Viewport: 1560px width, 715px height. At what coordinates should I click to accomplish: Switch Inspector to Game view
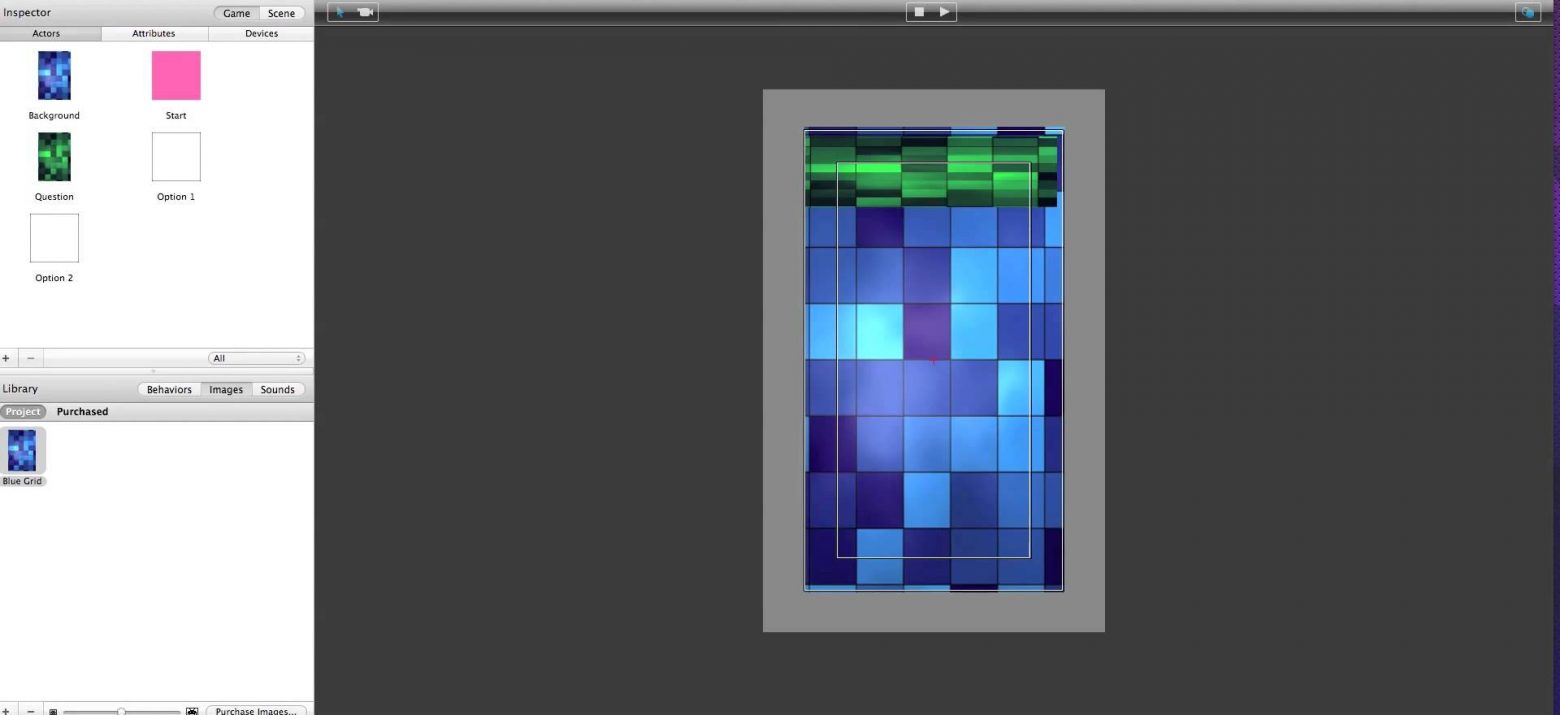[x=236, y=14]
